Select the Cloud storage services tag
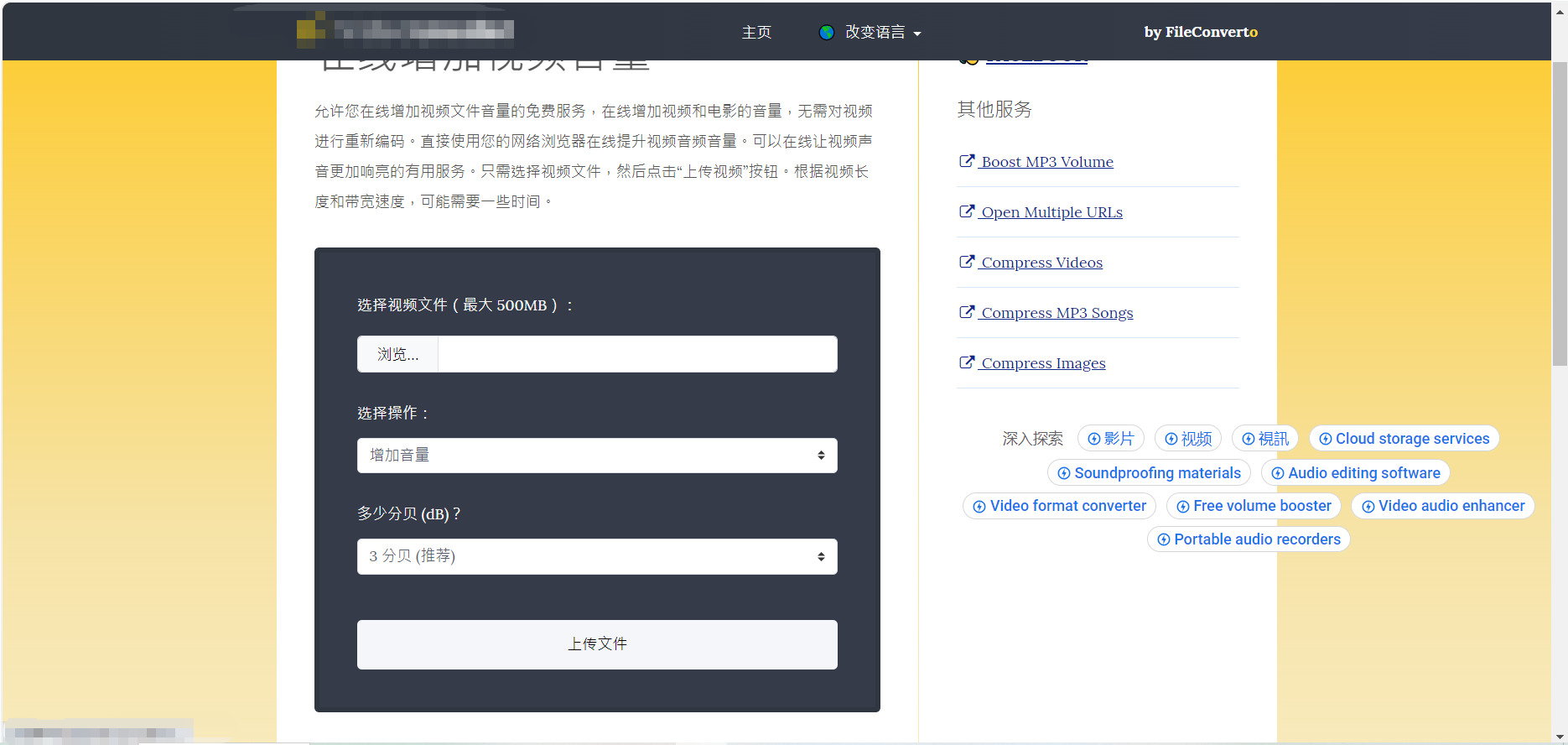1568x745 pixels. [1404, 439]
